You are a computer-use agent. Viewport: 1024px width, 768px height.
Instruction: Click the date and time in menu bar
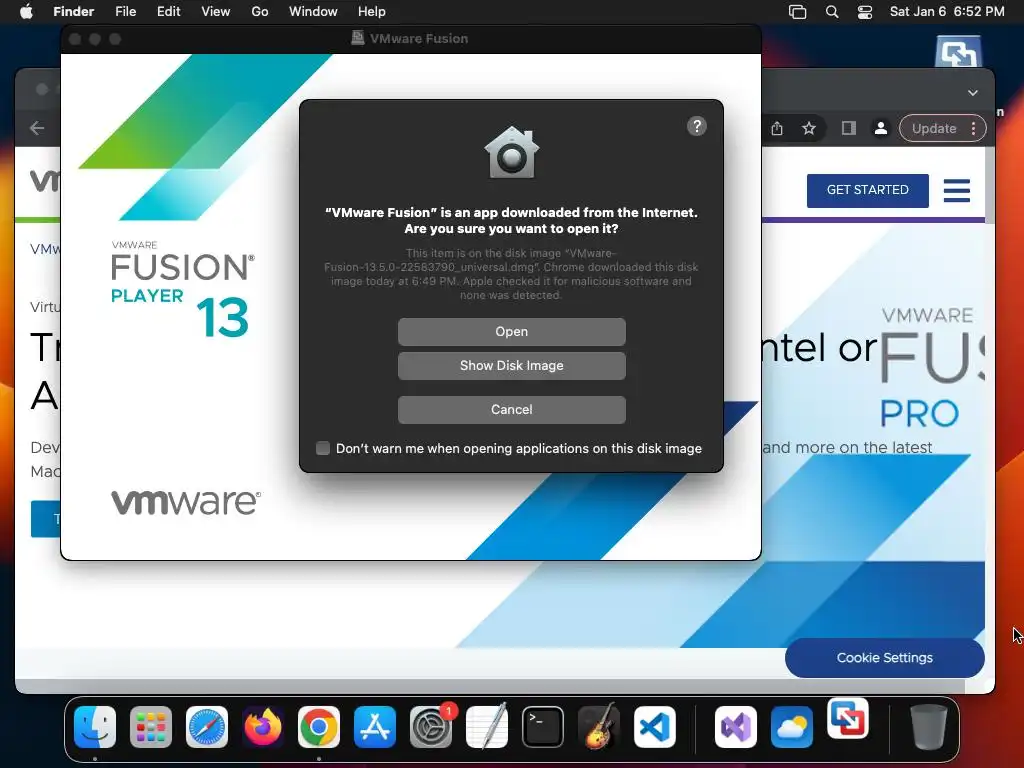click(947, 12)
